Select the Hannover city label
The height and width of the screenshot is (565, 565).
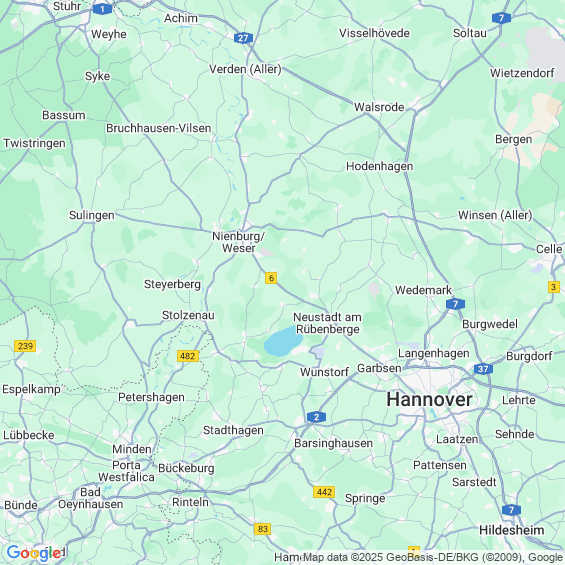tap(429, 399)
